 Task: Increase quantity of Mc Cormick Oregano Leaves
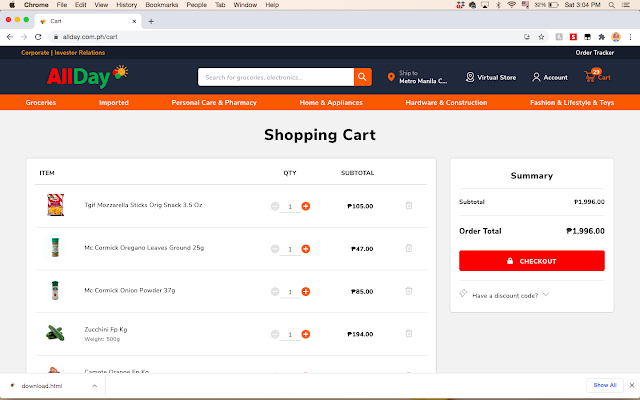[x=306, y=249]
